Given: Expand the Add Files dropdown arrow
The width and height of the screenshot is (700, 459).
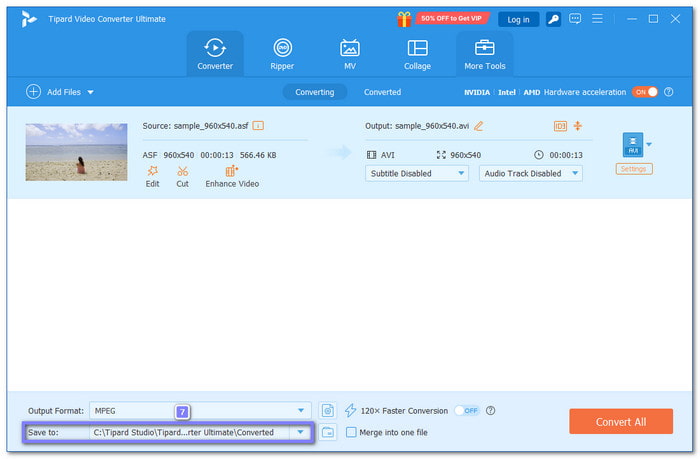Looking at the screenshot, I should click(x=91, y=92).
